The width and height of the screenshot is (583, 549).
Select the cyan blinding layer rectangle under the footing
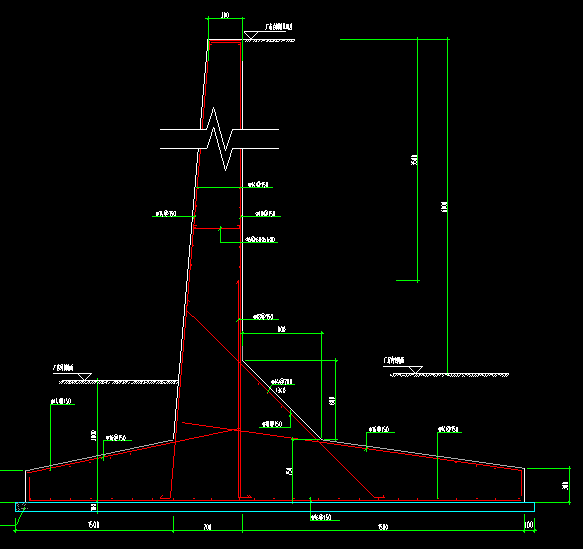point(275,507)
